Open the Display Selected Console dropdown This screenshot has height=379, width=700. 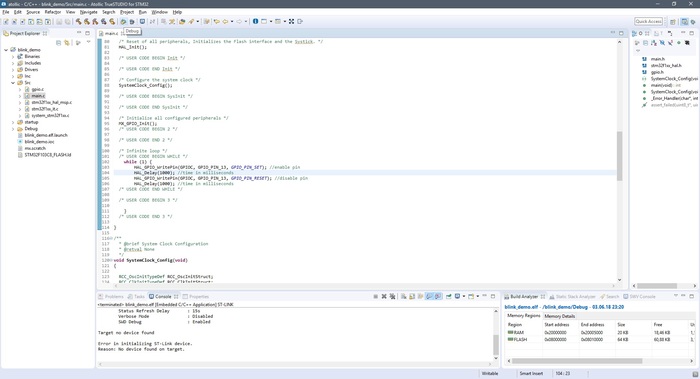[x=464, y=296]
